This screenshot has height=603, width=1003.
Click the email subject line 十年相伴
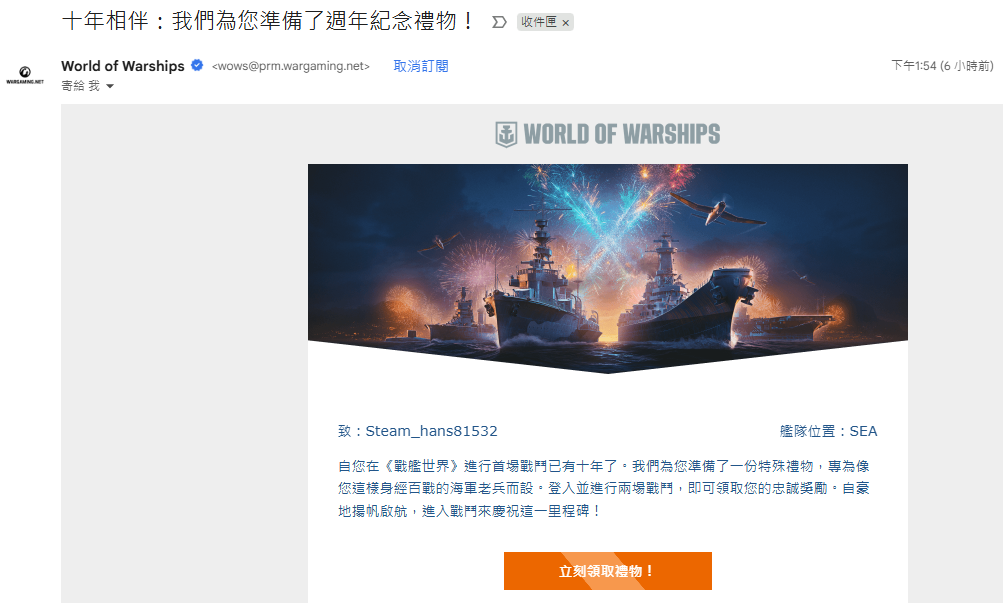[269, 21]
